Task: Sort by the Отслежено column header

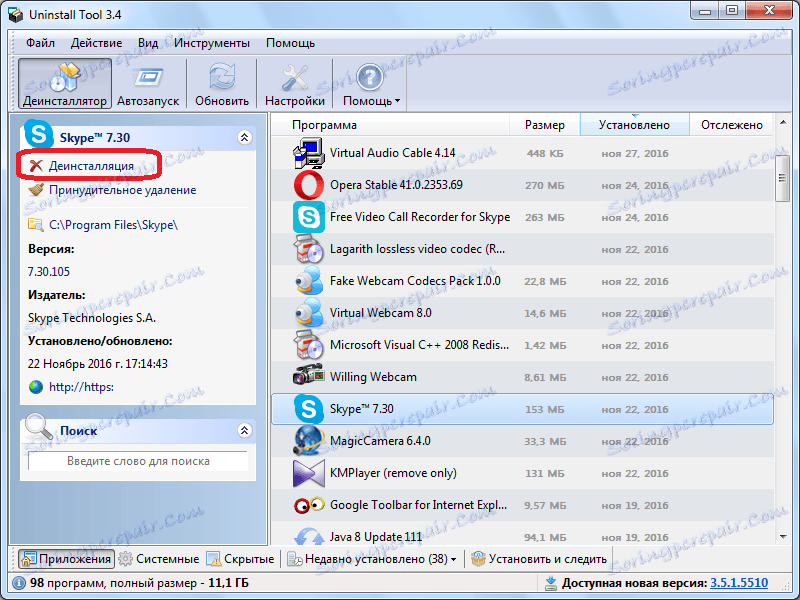Action: pyautogui.click(x=732, y=125)
